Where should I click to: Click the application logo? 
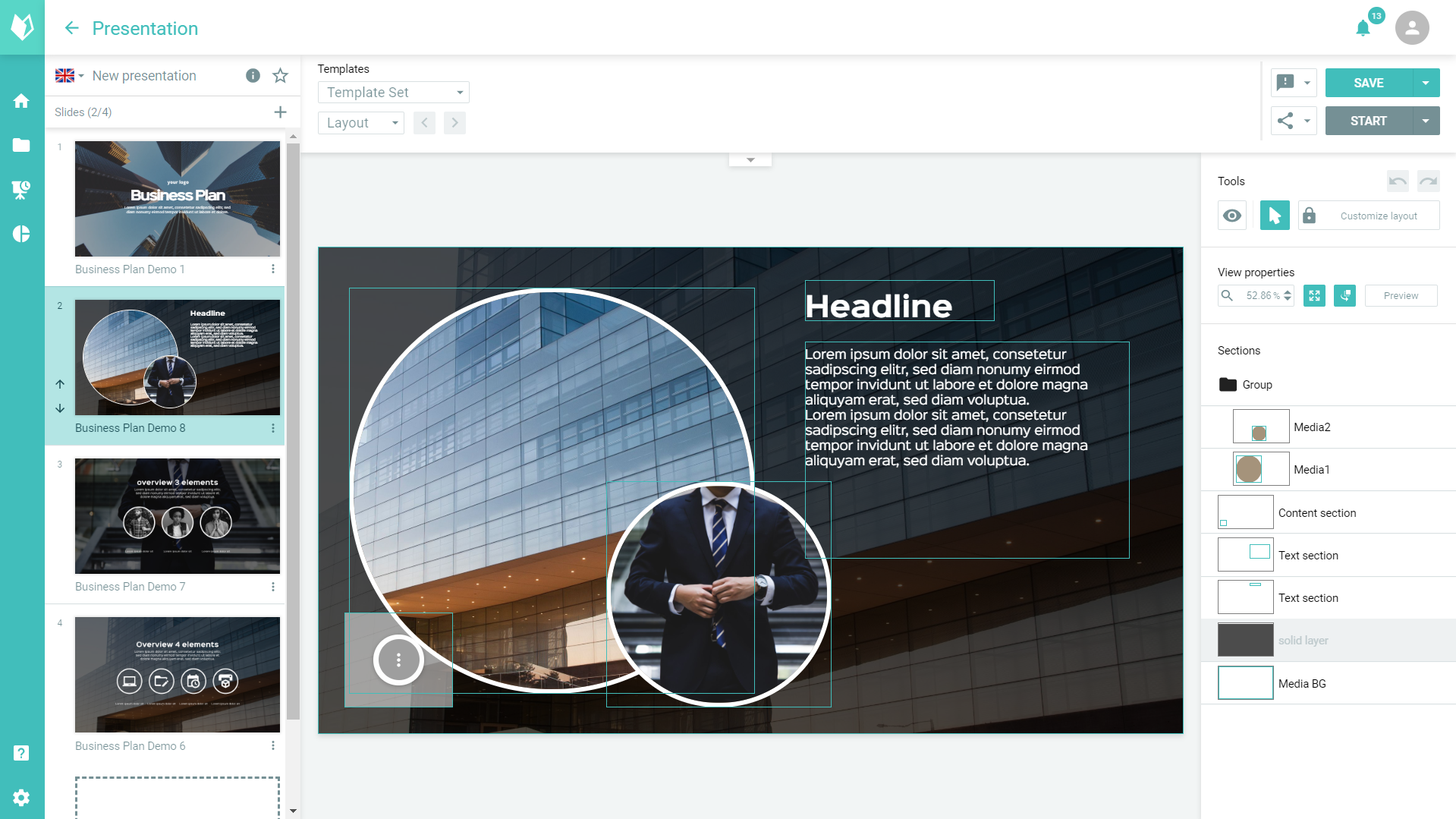pos(22,27)
